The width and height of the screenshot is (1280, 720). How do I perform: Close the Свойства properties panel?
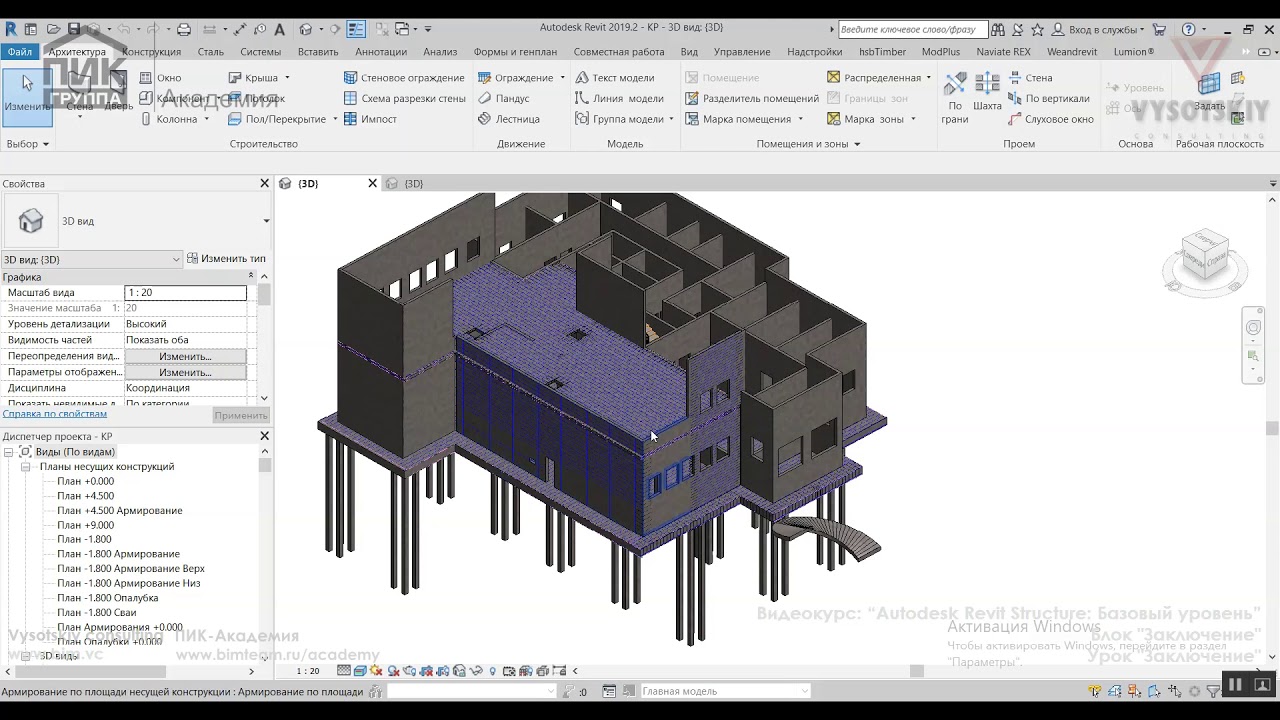[265, 184]
